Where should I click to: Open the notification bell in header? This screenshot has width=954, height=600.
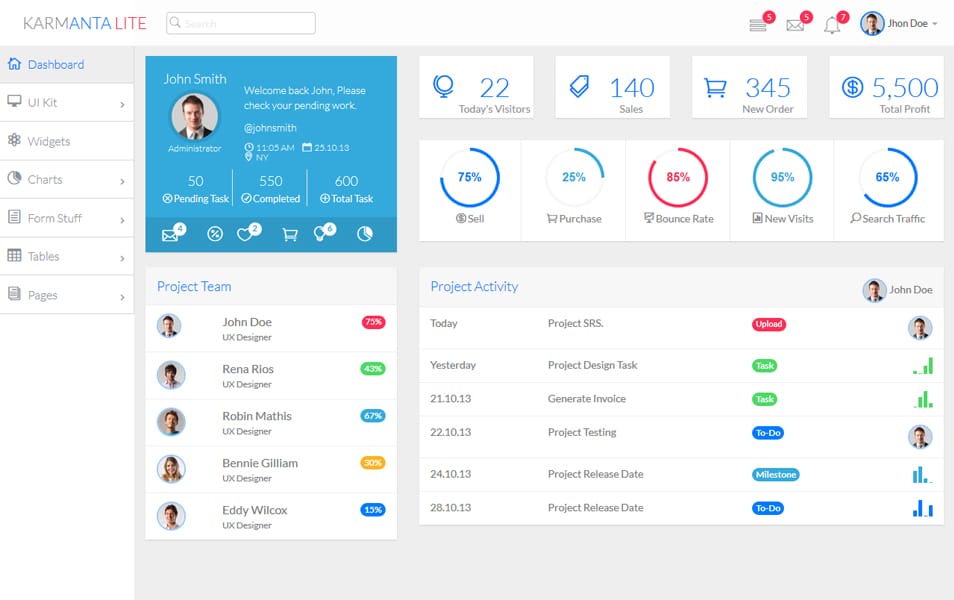(x=832, y=25)
